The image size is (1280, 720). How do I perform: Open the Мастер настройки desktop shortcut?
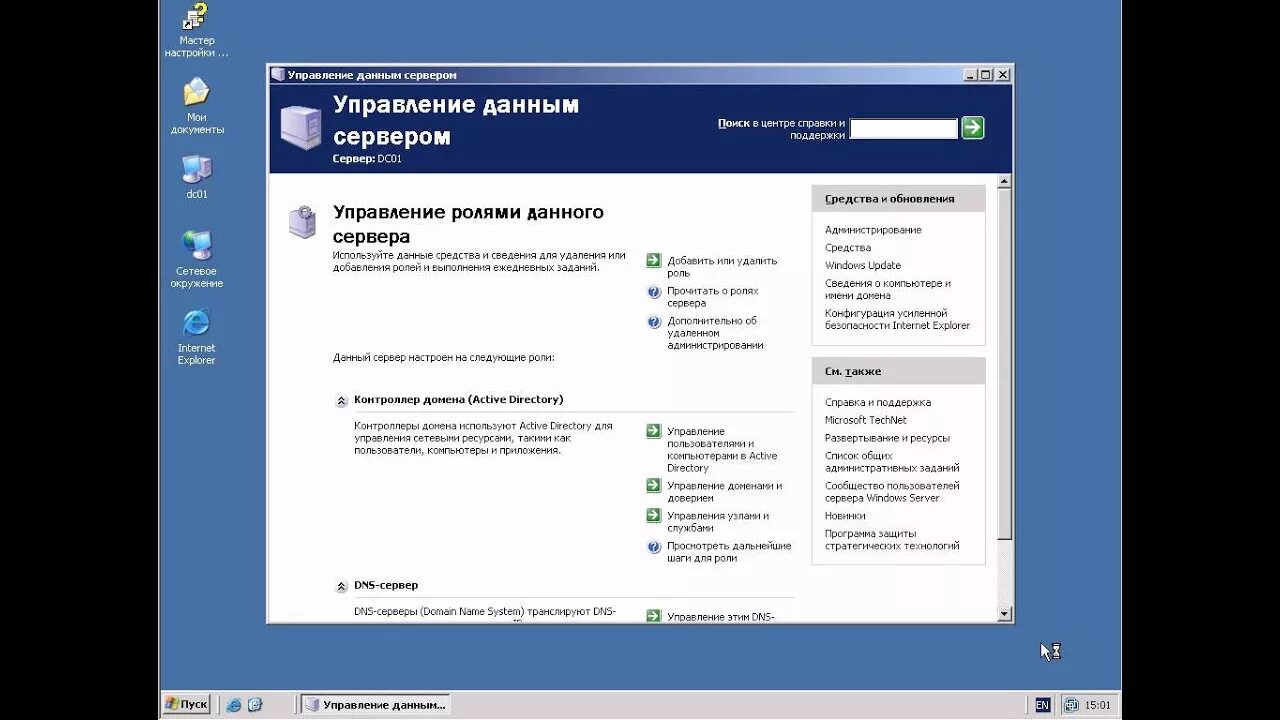[196, 29]
